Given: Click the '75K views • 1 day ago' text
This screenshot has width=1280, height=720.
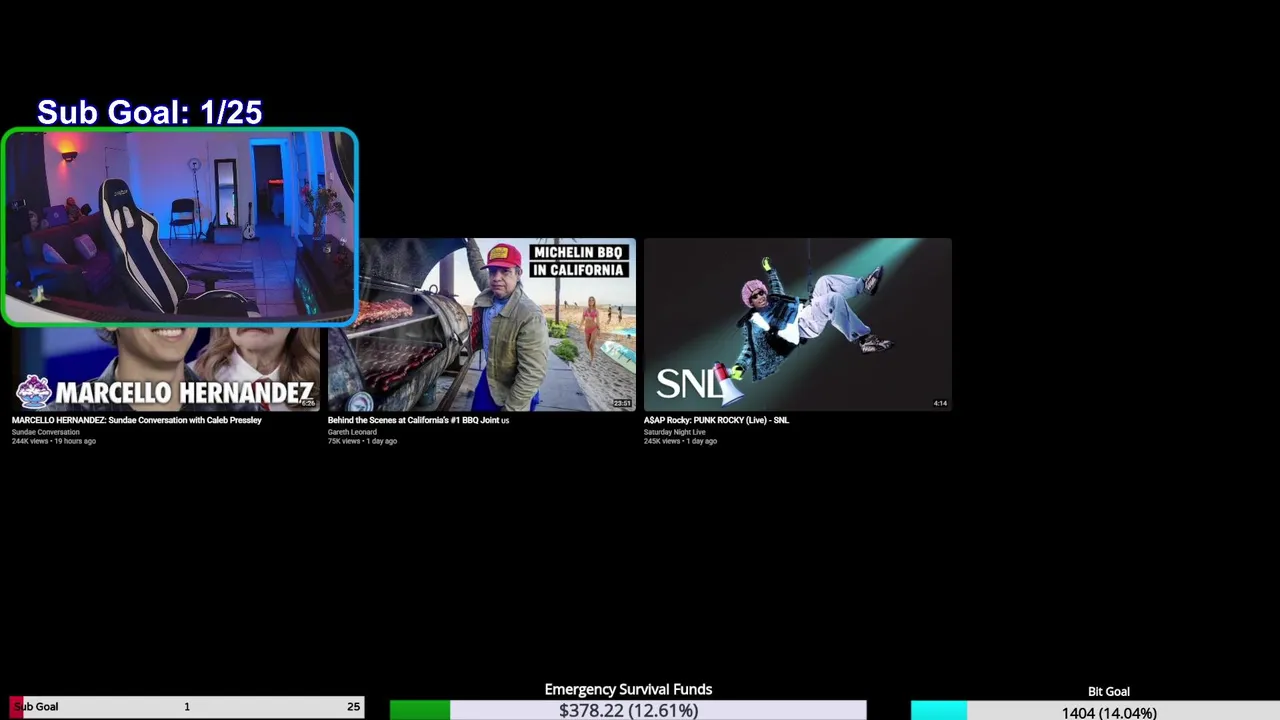Looking at the screenshot, I should [362, 441].
